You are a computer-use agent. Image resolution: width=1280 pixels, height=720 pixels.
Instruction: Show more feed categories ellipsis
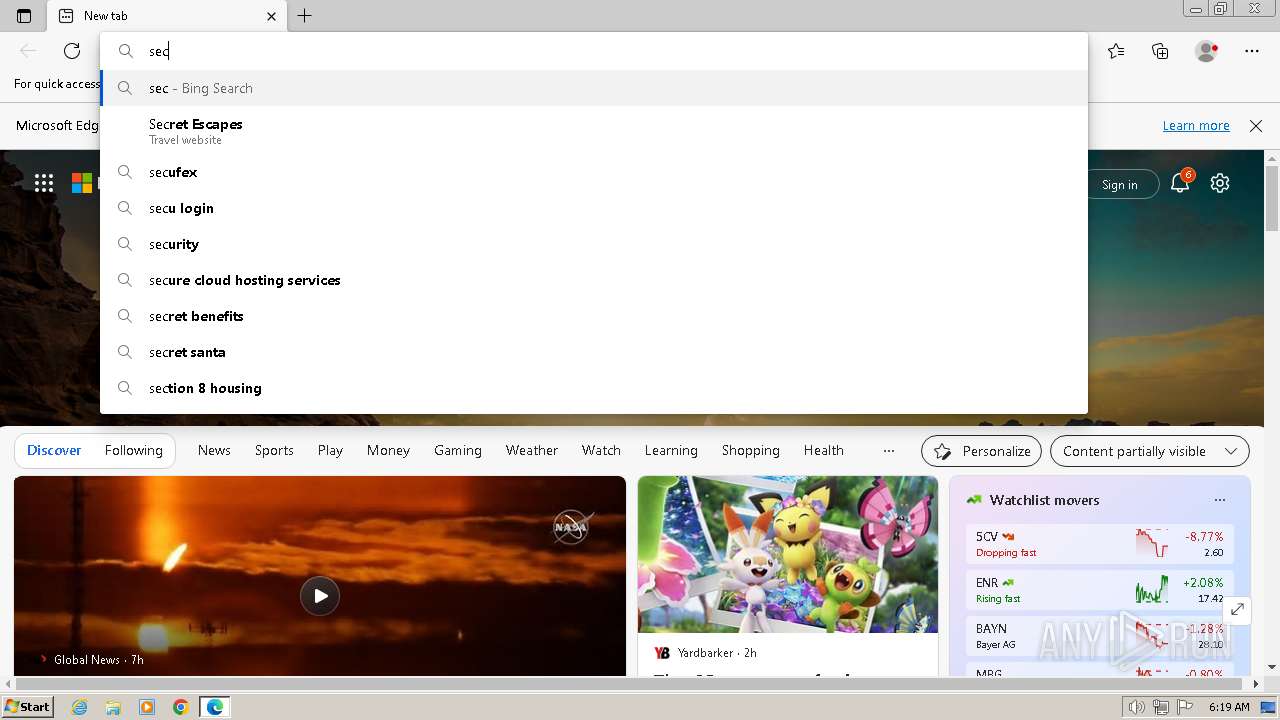(x=888, y=451)
